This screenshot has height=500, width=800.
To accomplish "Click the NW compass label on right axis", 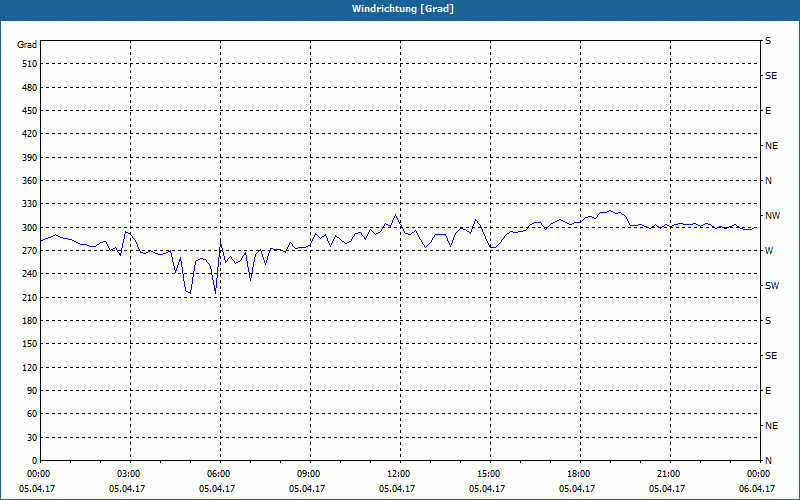I will click(x=772, y=216).
